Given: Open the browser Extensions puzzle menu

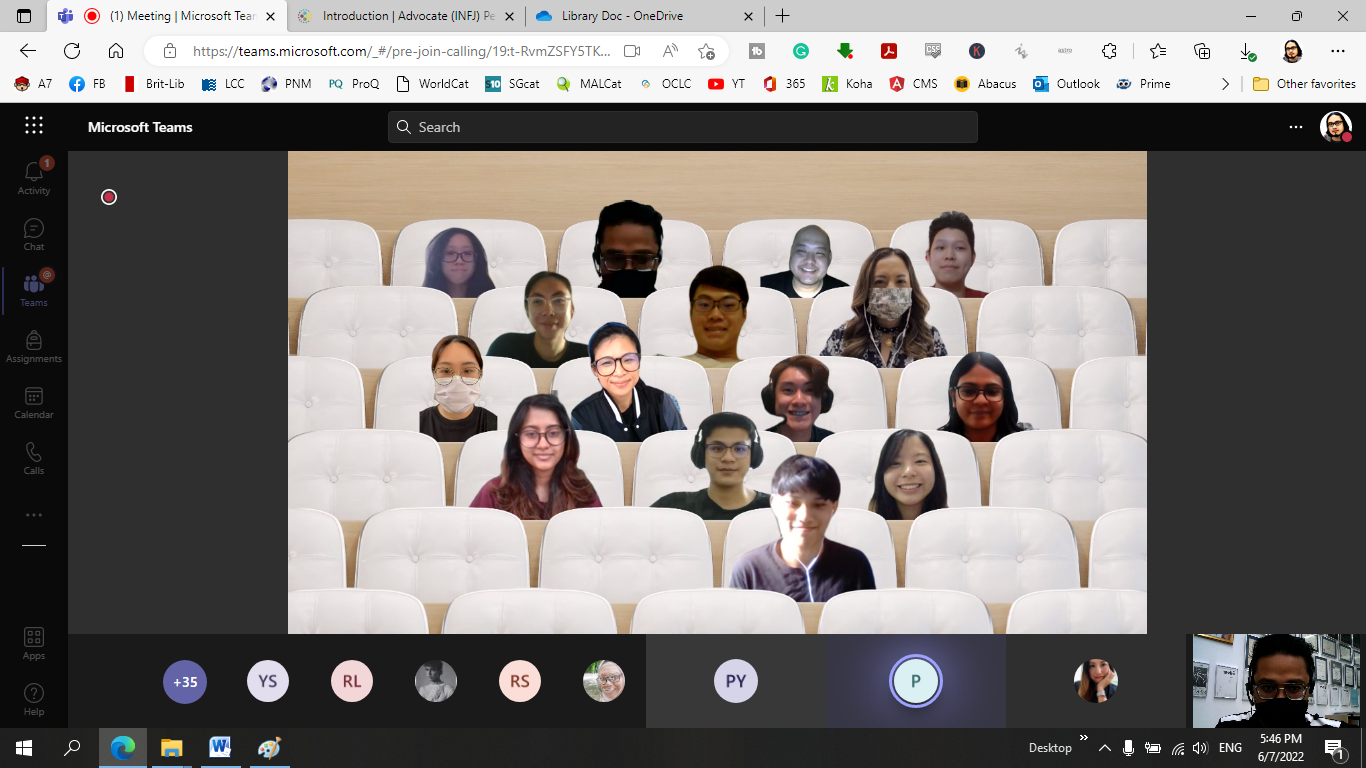Looking at the screenshot, I should [x=1109, y=51].
